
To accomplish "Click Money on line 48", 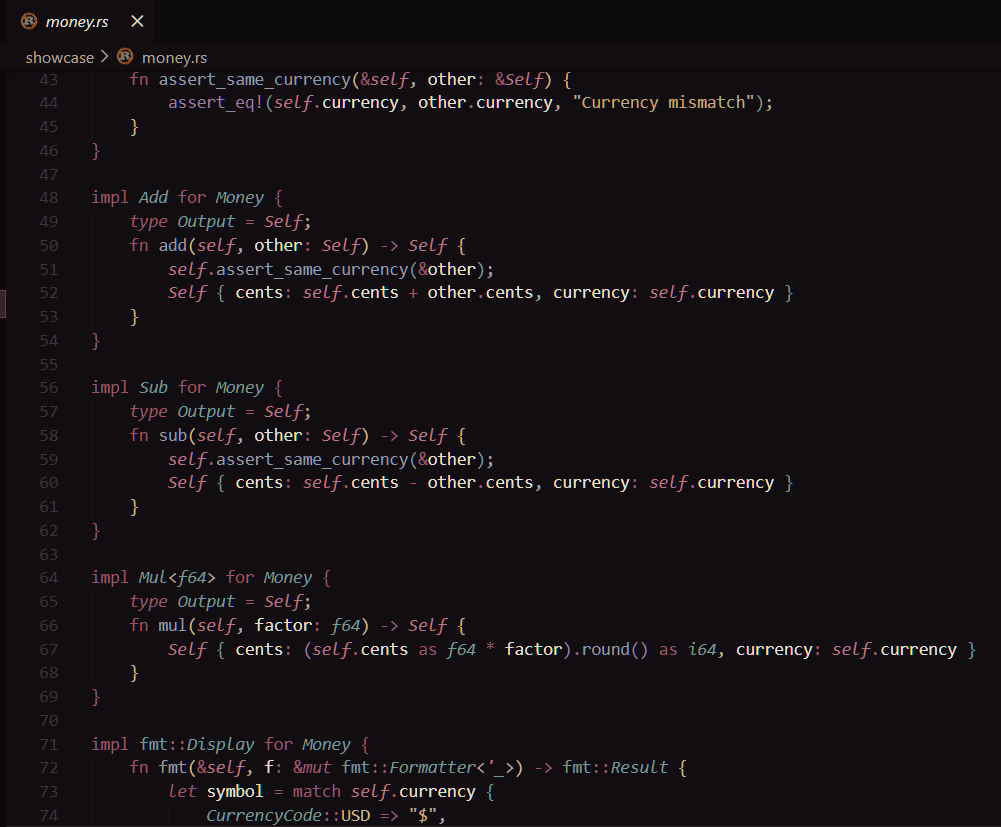I will pyautogui.click(x=240, y=198).
